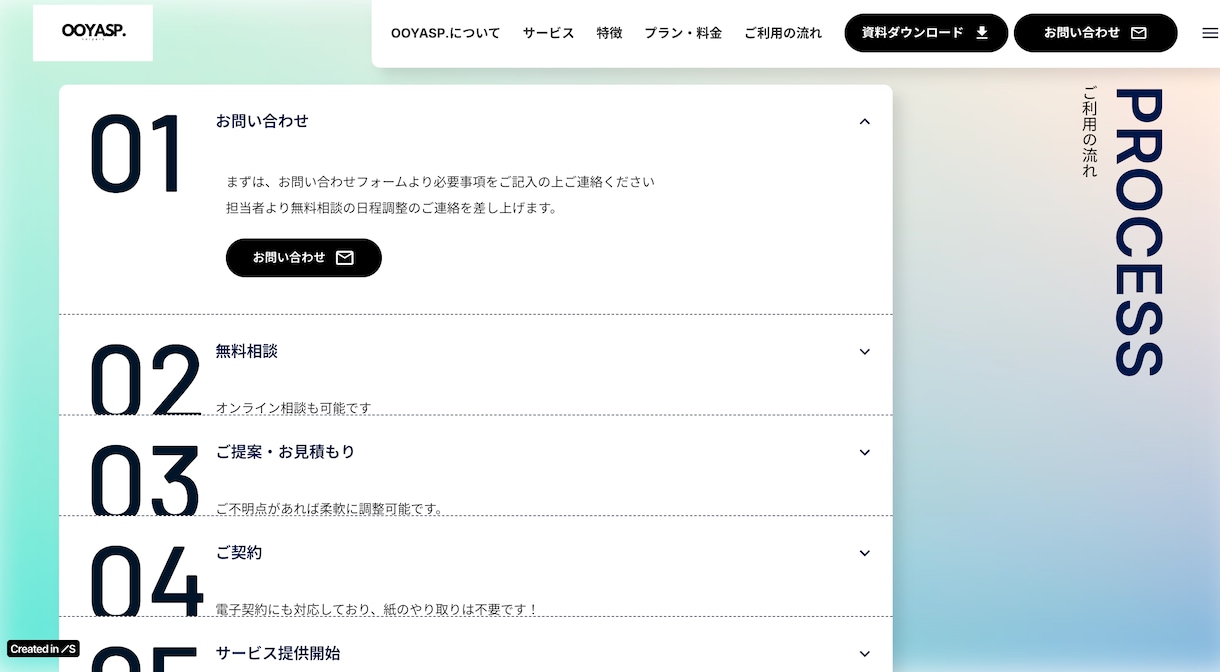
Task: Click the ご不明点があれば柔軟に調整可能です text
Action: pos(330,509)
